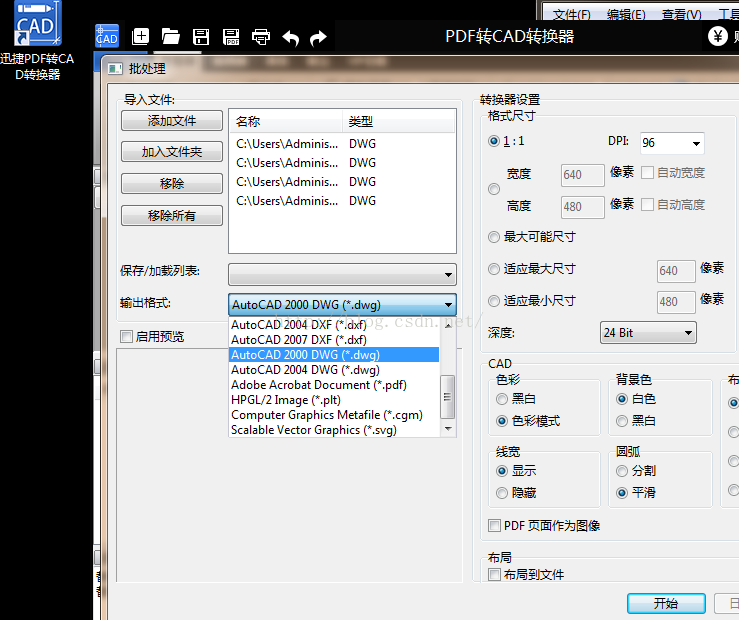Select the 最大可能尺寸 radio option

point(494,237)
